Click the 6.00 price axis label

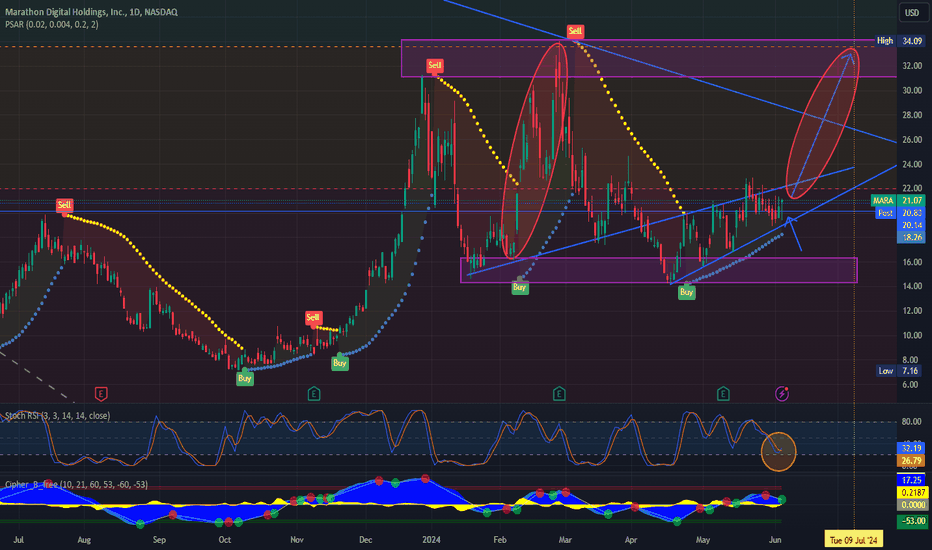coord(912,384)
